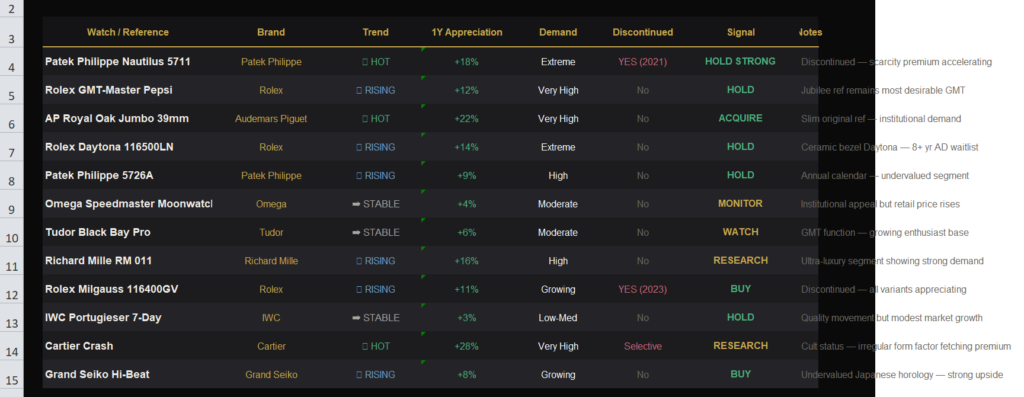Click the MONITOR signal cell

coord(741,204)
